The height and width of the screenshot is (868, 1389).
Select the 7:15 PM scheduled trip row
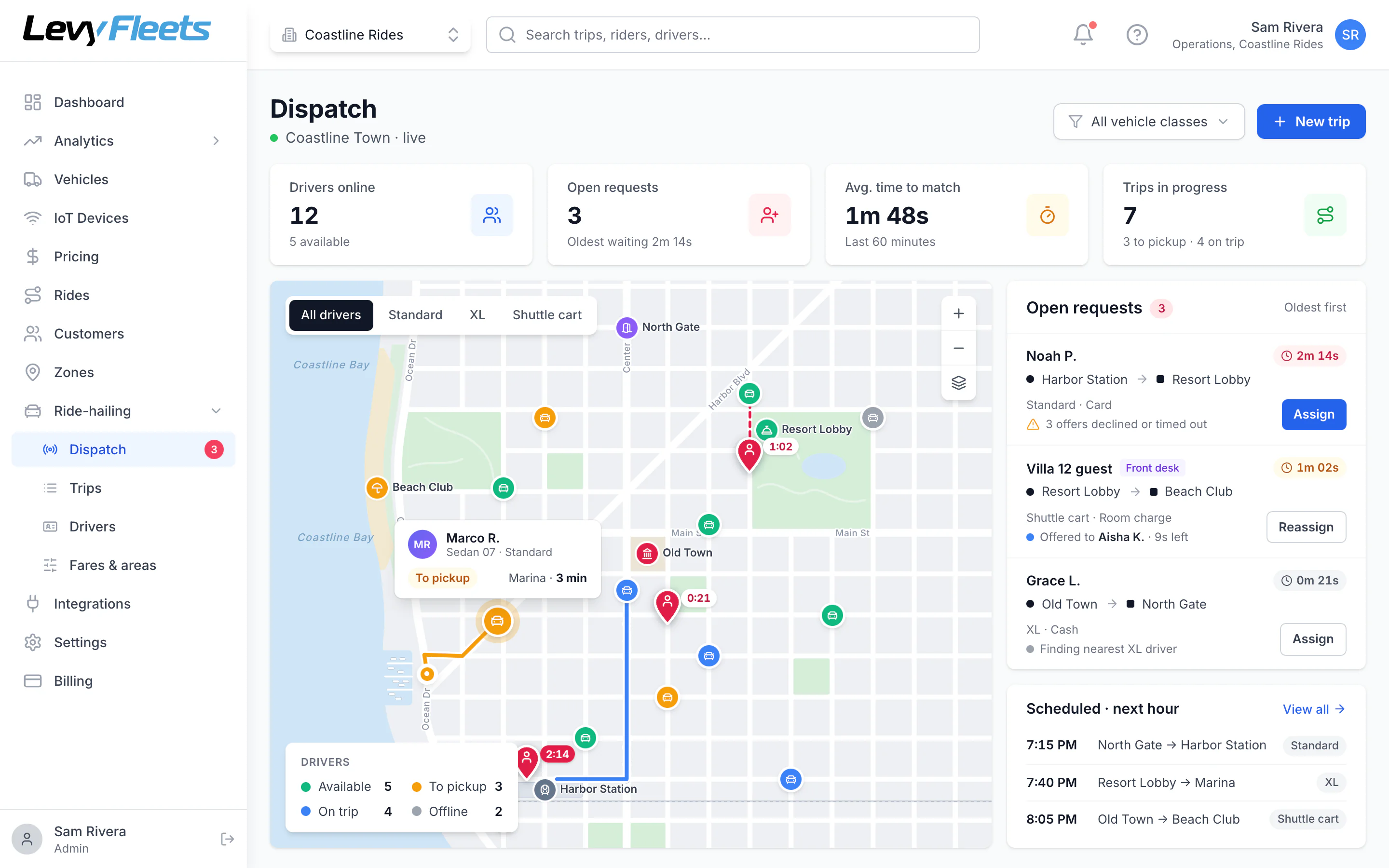click(1186, 745)
